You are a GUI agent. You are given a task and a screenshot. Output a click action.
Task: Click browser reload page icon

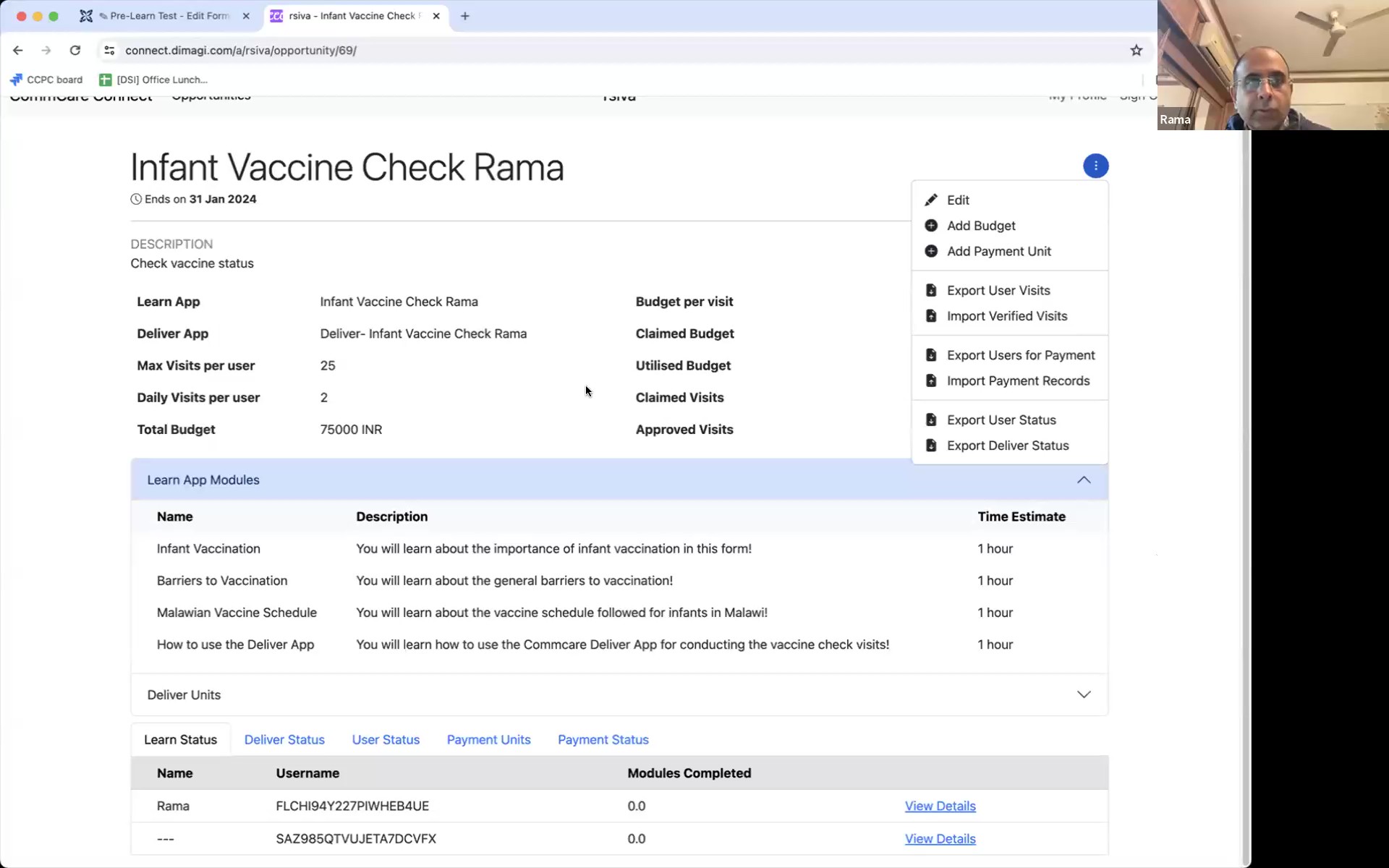(75, 50)
